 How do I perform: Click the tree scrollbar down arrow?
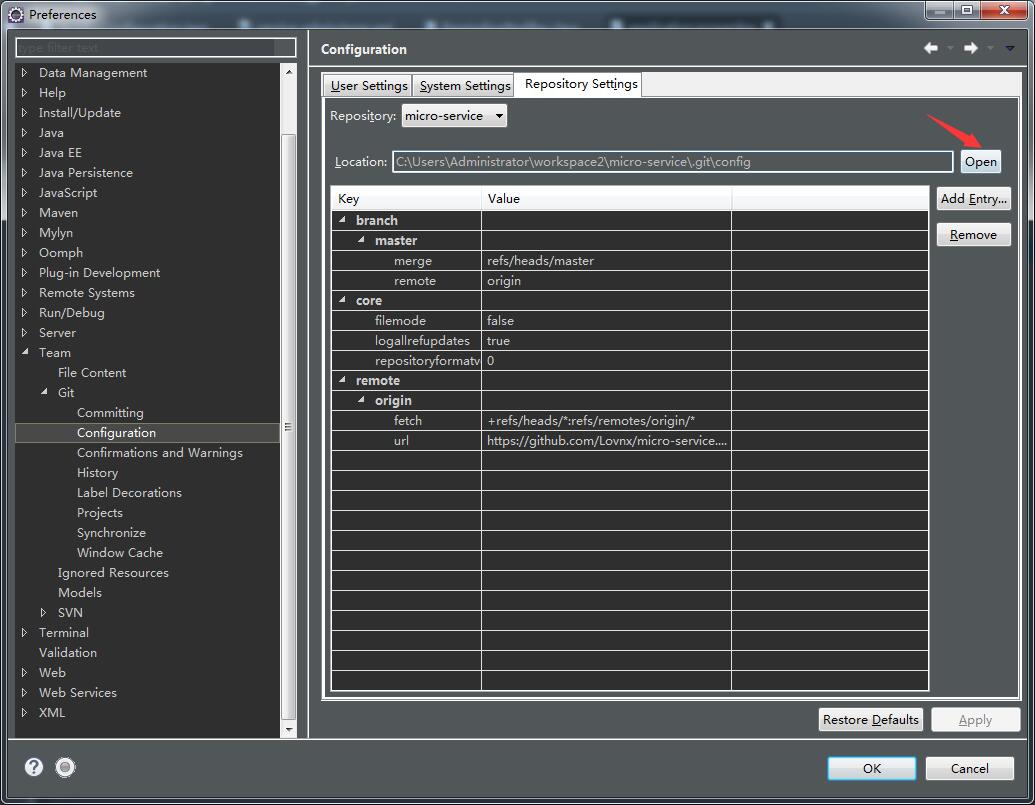[288, 729]
